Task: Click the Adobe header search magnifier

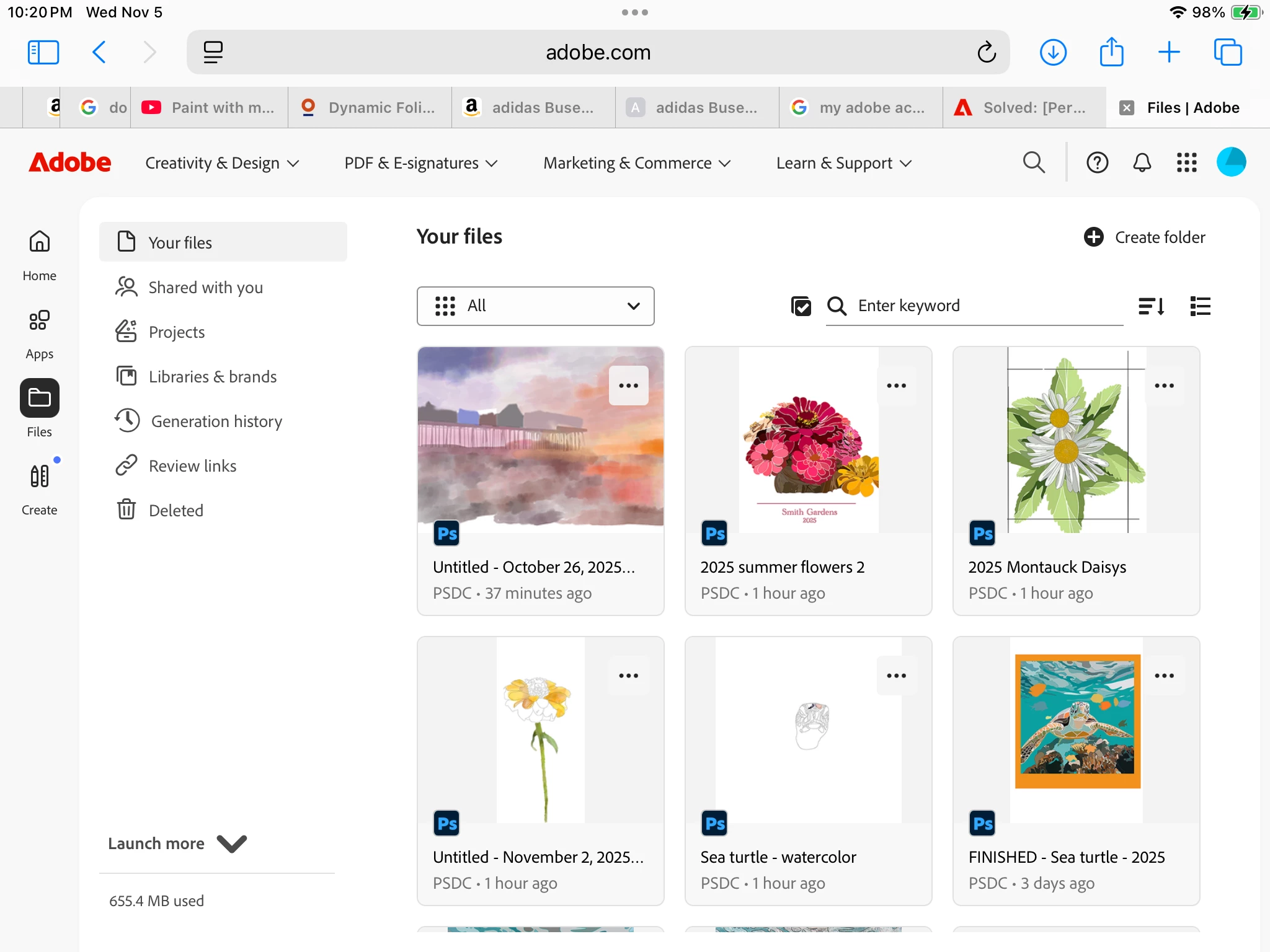Action: (1033, 162)
